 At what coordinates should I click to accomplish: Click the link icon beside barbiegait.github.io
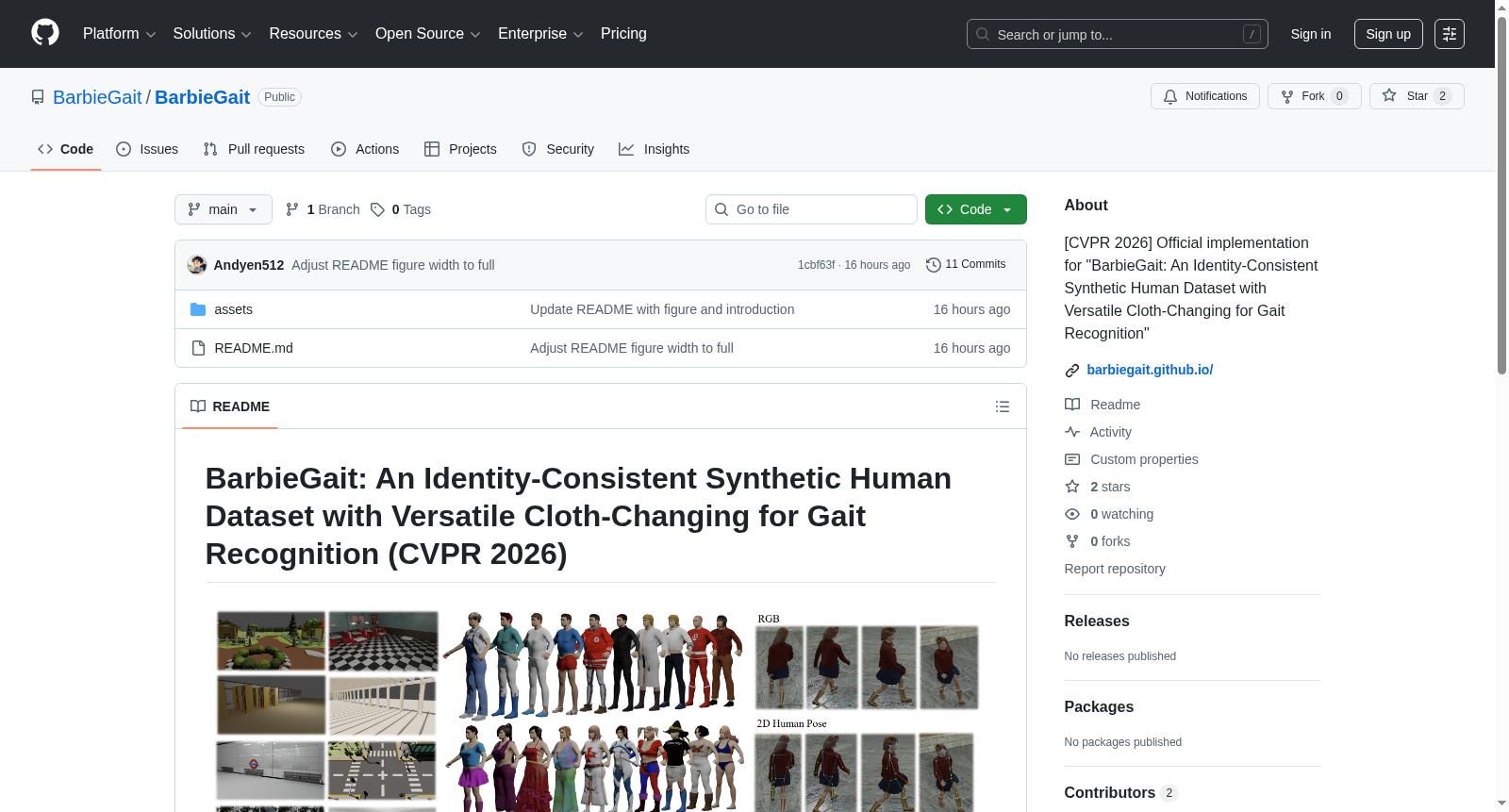[1072, 371]
